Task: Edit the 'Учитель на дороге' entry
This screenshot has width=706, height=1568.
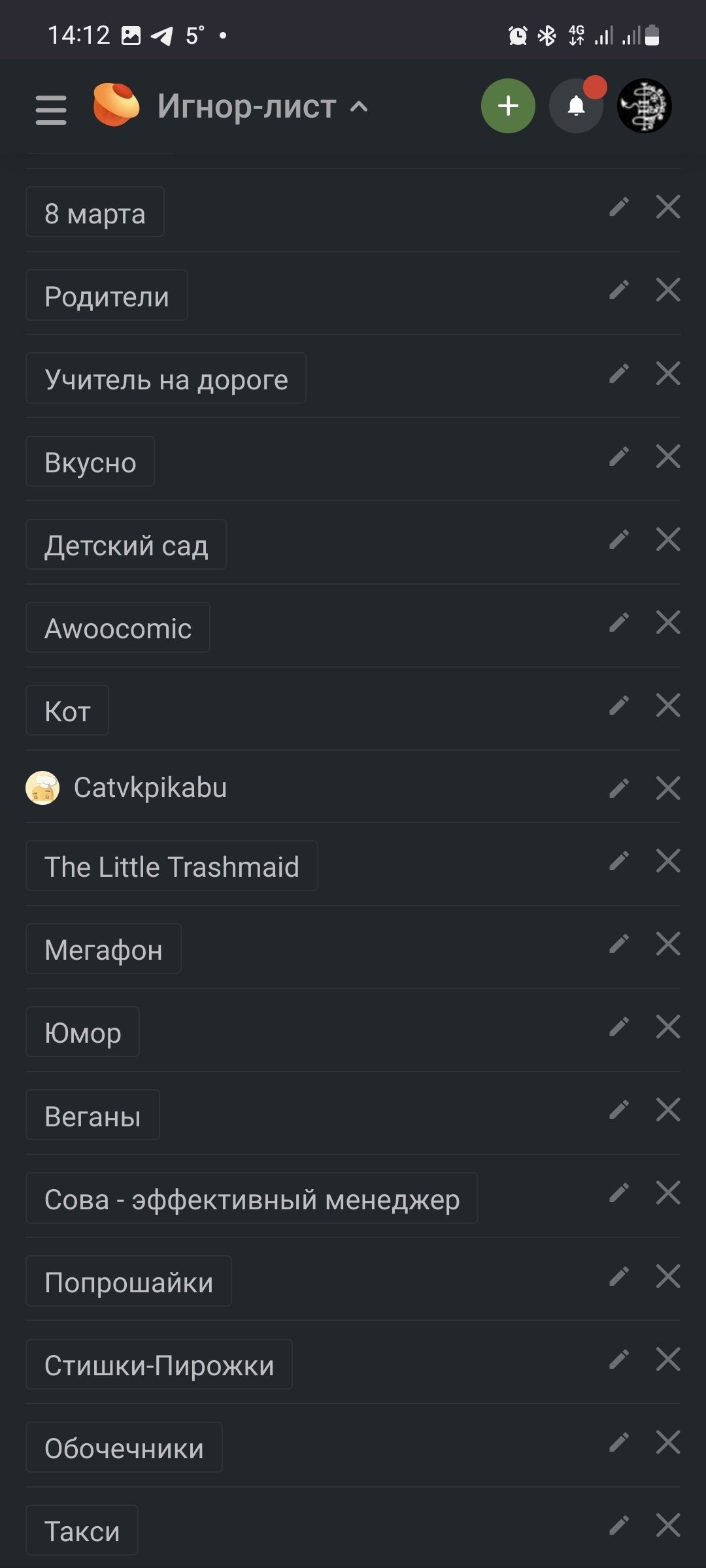Action: 618,373
